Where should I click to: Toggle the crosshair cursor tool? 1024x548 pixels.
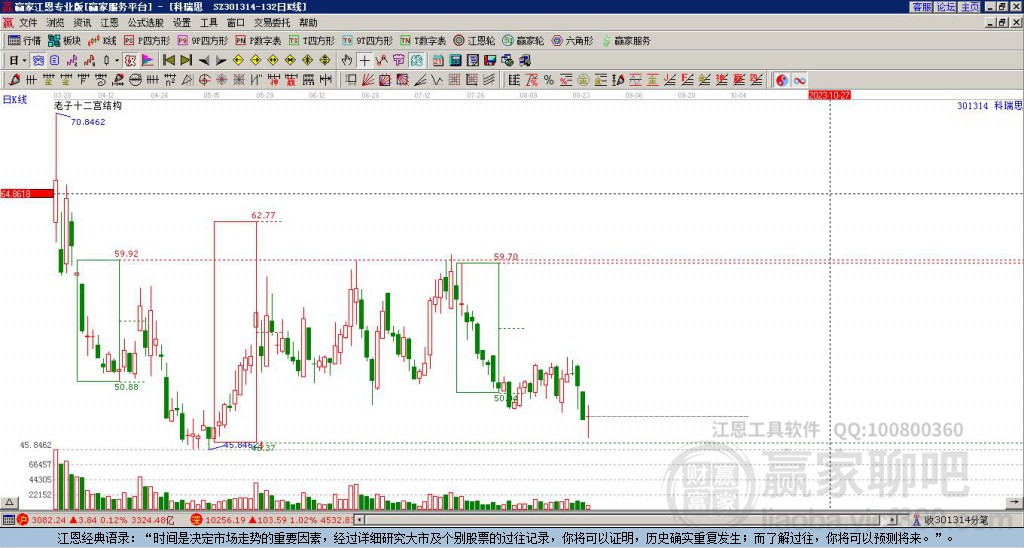[364, 60]
